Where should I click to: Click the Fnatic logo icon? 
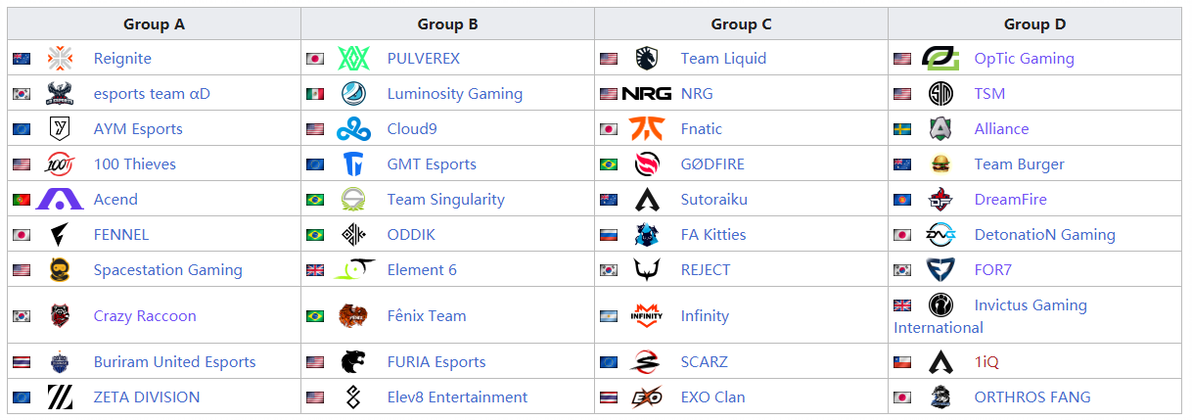tap(646, 129)
